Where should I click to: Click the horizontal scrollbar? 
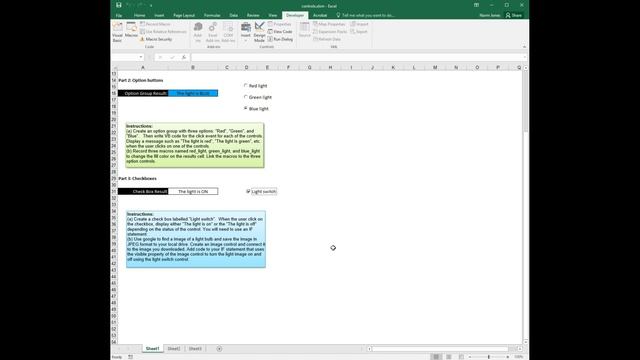click(x=441, y=349)
